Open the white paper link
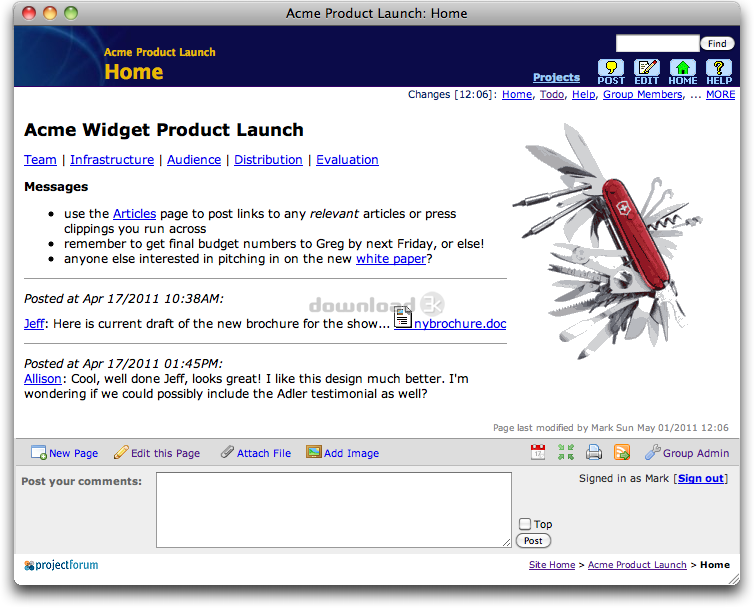 [391, 259]
